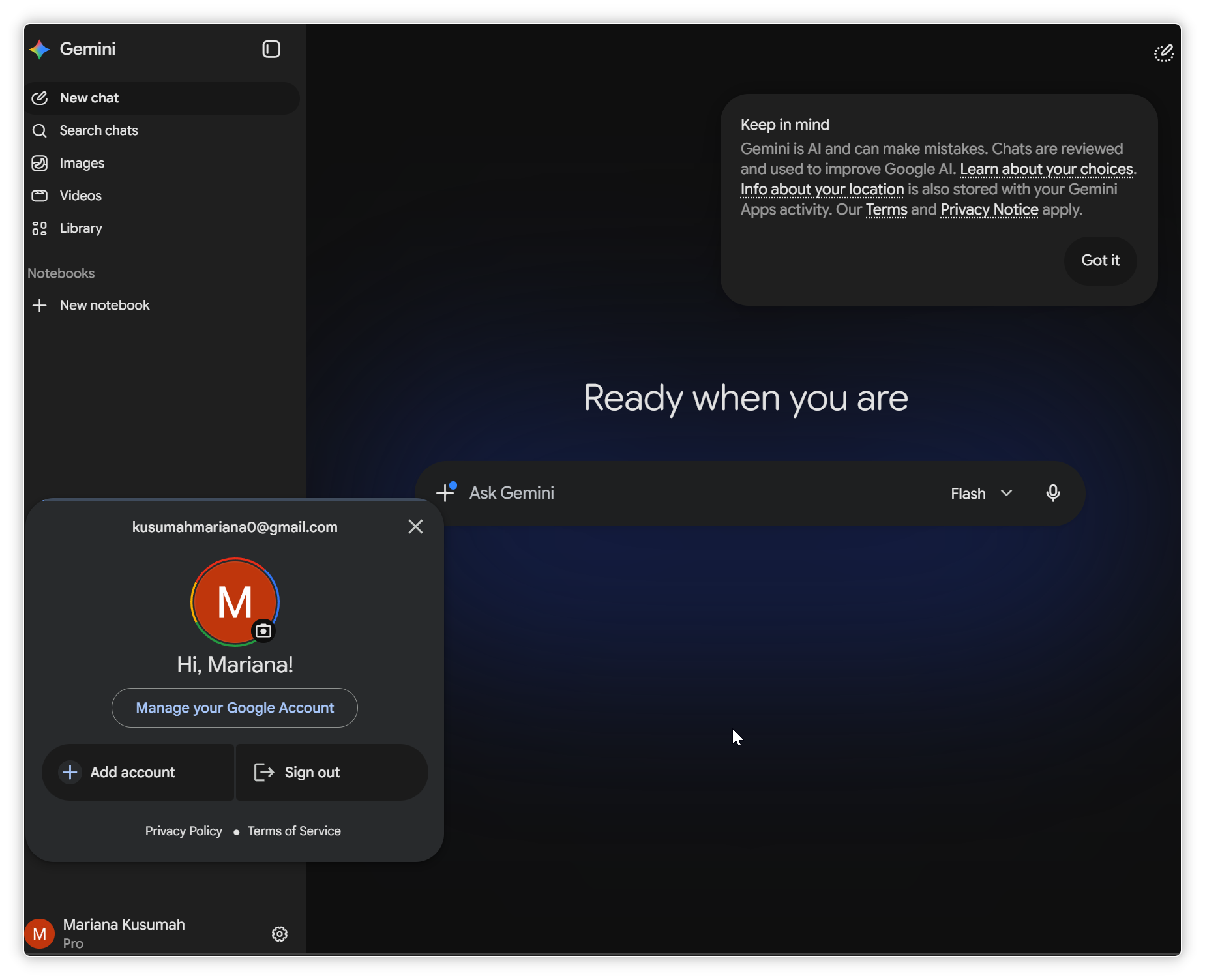
Task: Start a New chat from sidebar
Action: click(162, 98)
